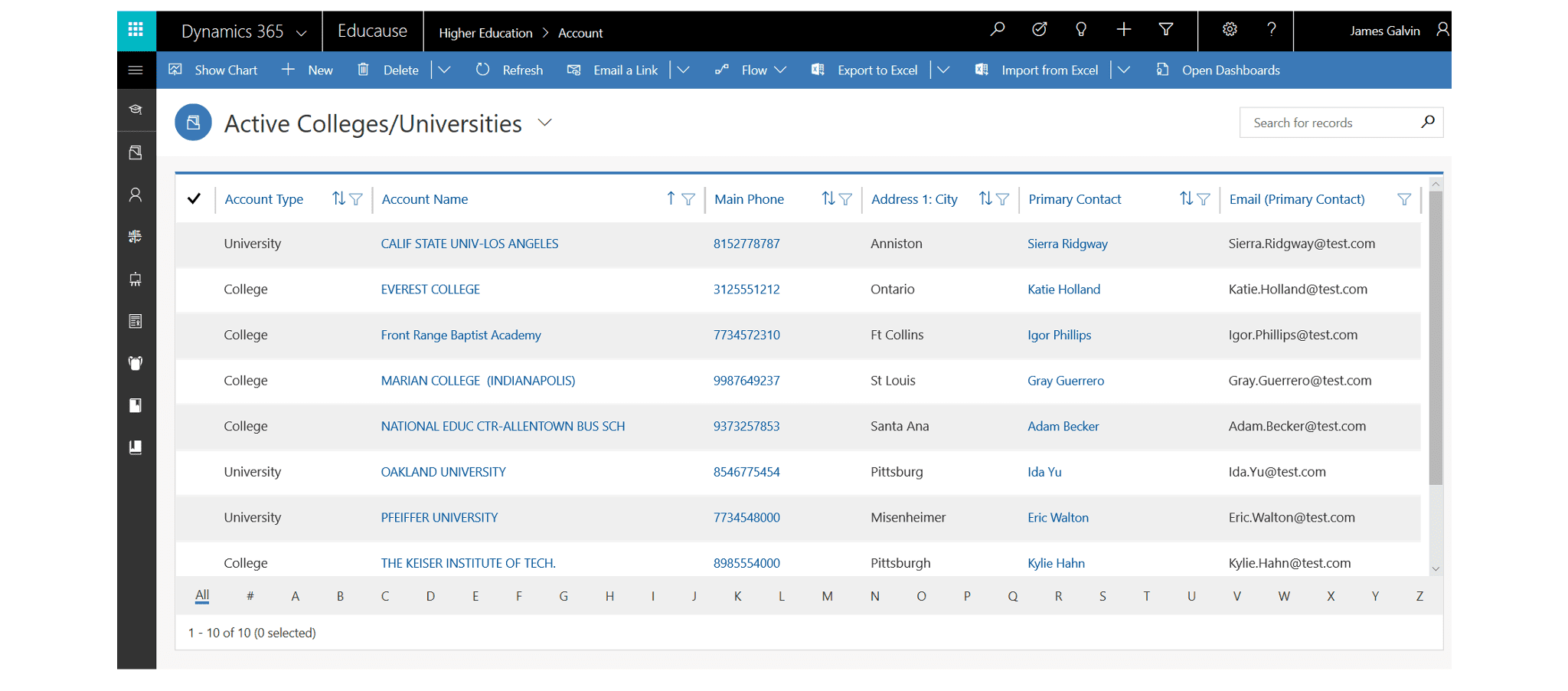Open advanced find funnel icon in top bar

point(1166,30)
